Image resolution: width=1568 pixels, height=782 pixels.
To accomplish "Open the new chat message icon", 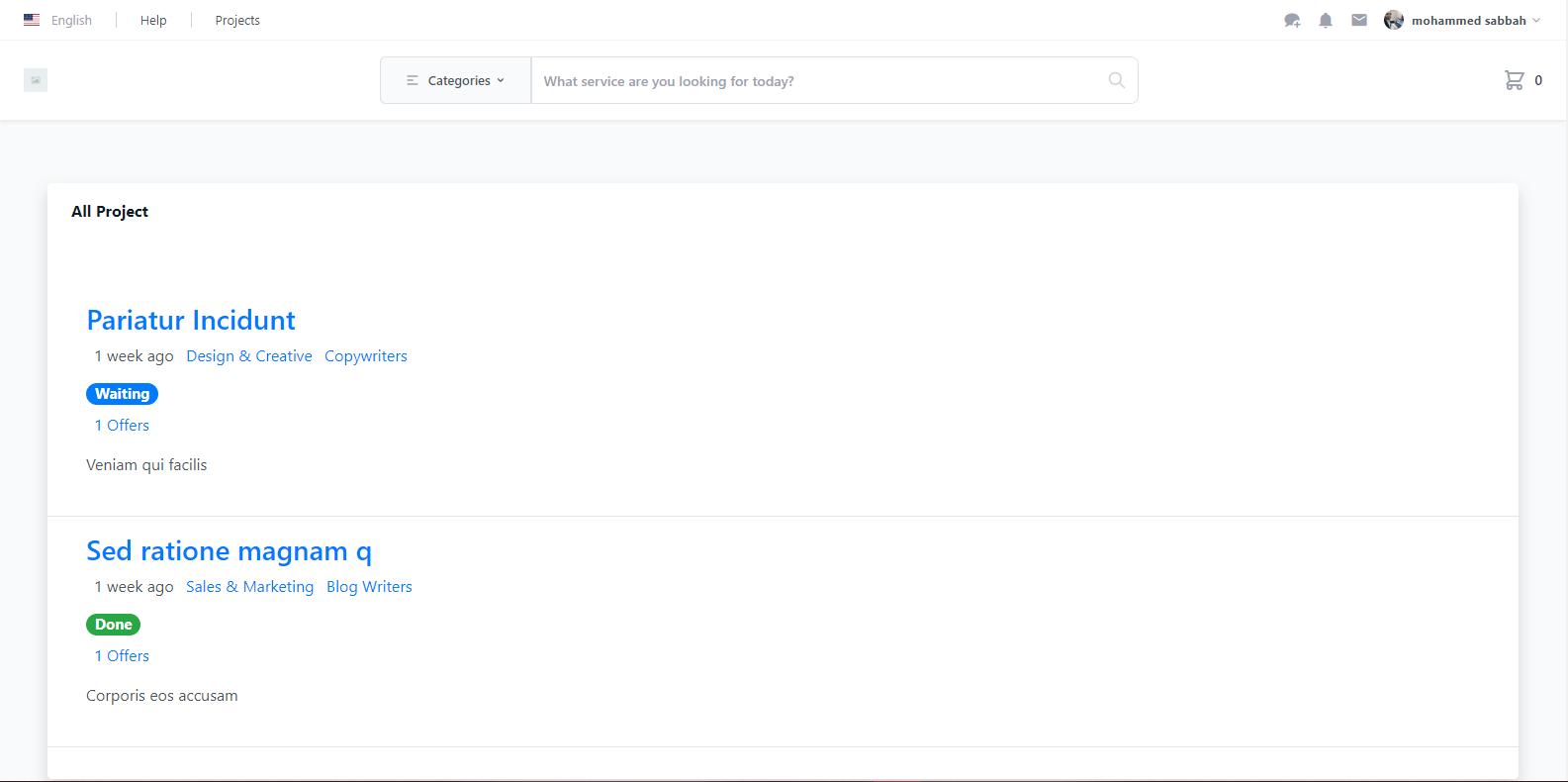I will tap(1292, 21).
